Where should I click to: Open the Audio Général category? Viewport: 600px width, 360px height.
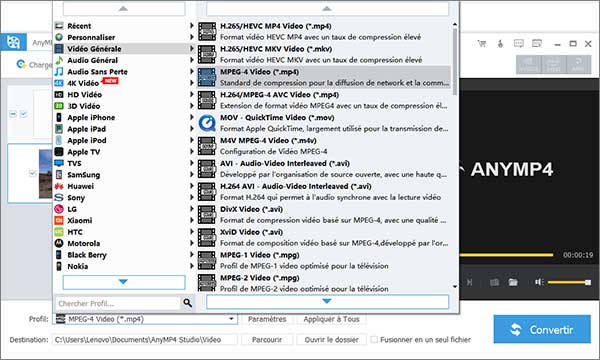point(124,60)
